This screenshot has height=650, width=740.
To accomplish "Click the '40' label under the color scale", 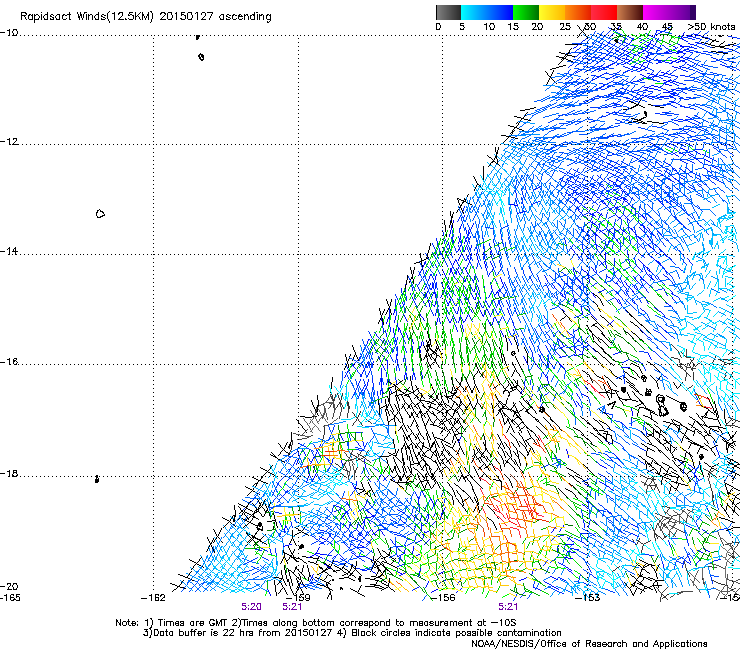I will (642, 27).
